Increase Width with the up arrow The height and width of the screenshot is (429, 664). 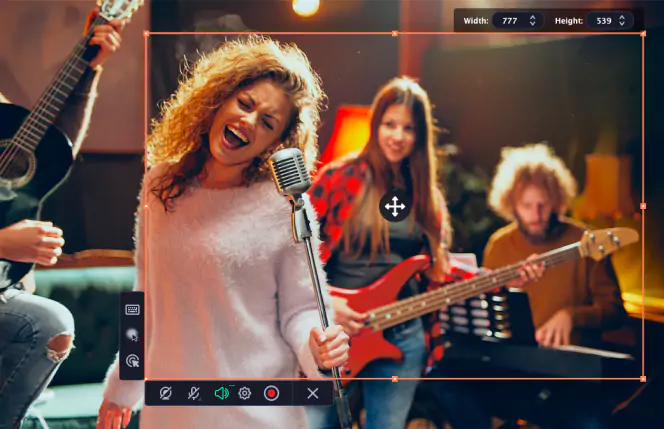(x=533, y=17)
